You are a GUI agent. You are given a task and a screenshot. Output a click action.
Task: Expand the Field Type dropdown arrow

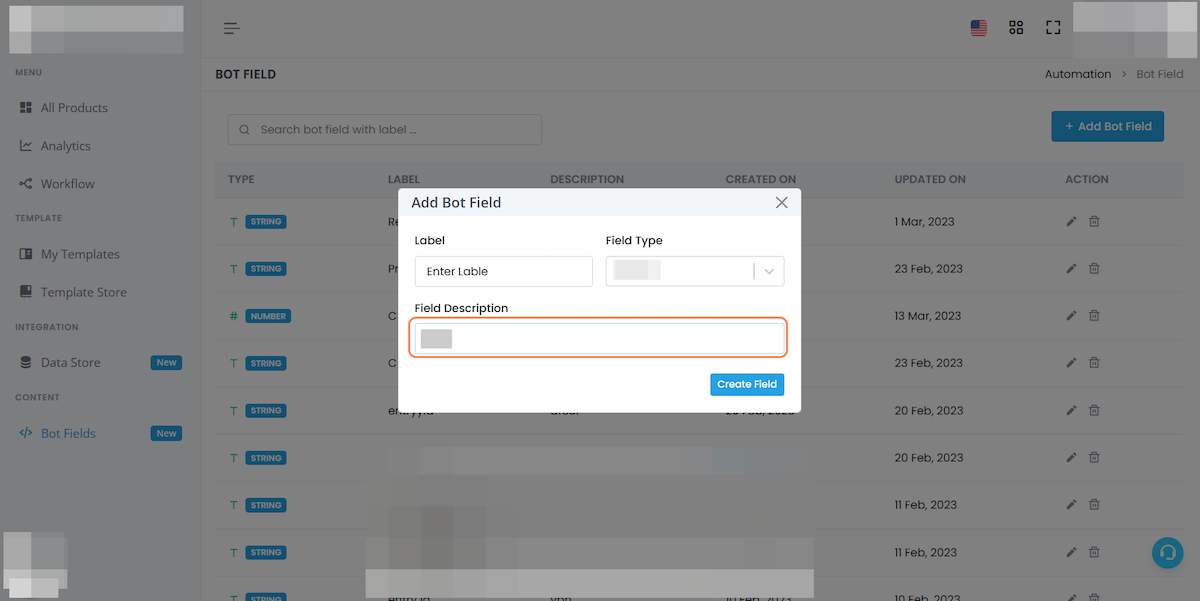tap(769, 271)
